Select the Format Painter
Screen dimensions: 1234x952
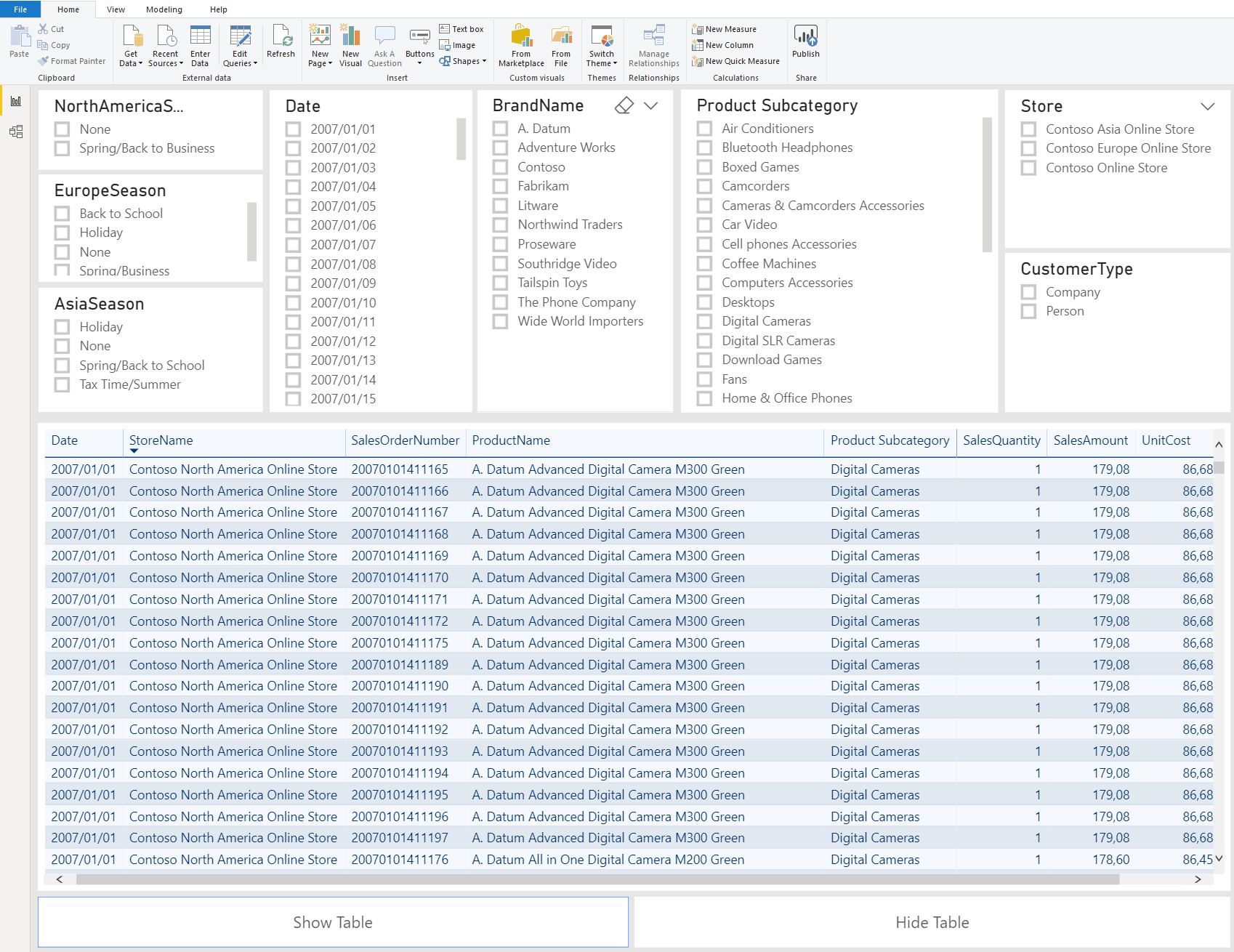pos(72,61)
